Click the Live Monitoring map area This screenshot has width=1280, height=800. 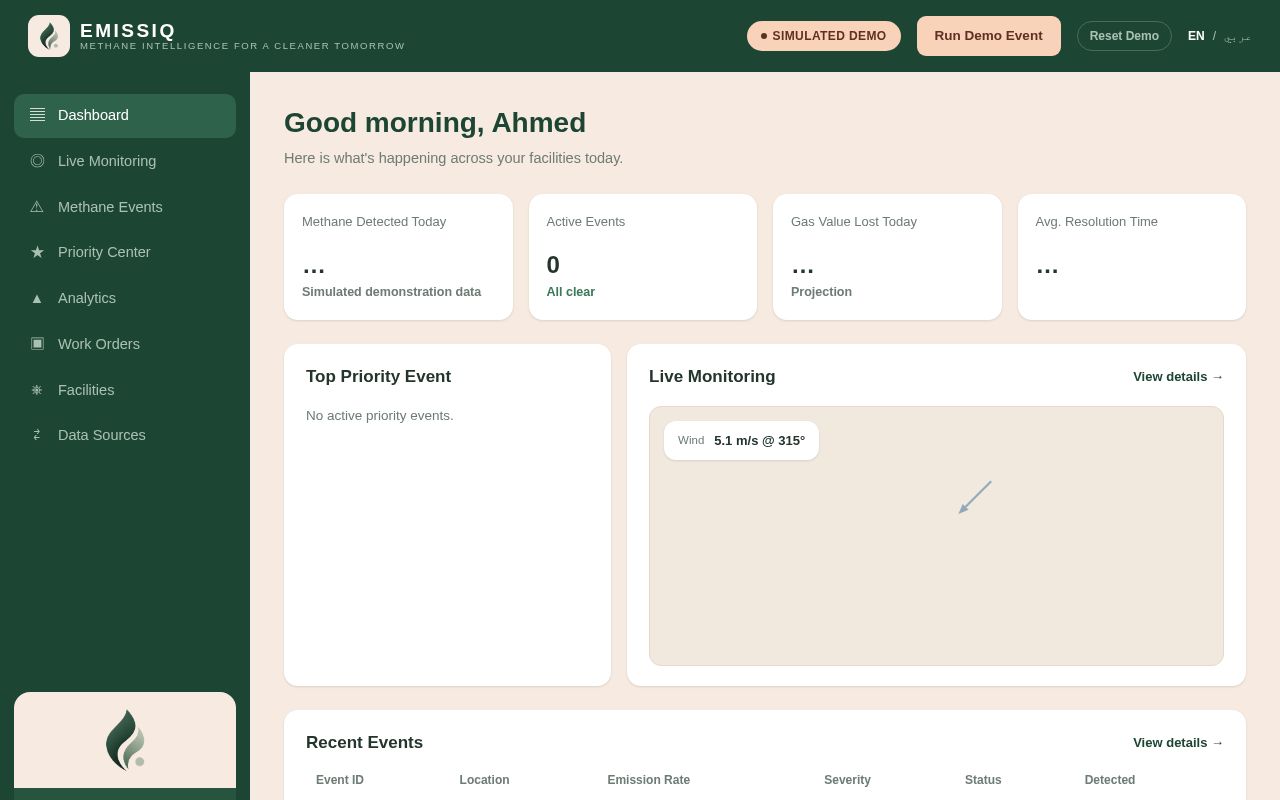pos(936,536)
